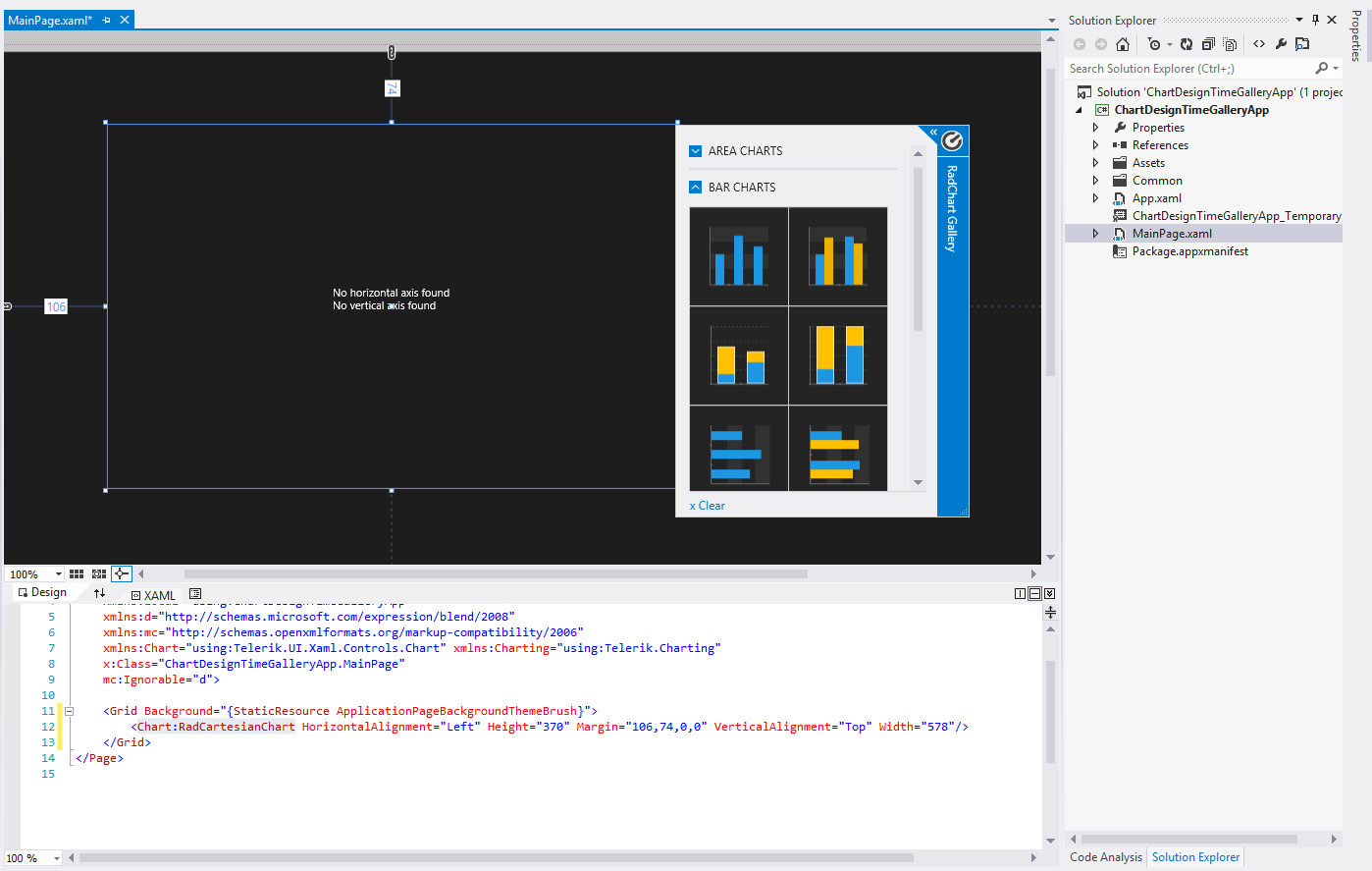Select Package.appxmanifest in Solution Explorer
Viewport: 1372px width, 871px height.
coord(1190,251)
